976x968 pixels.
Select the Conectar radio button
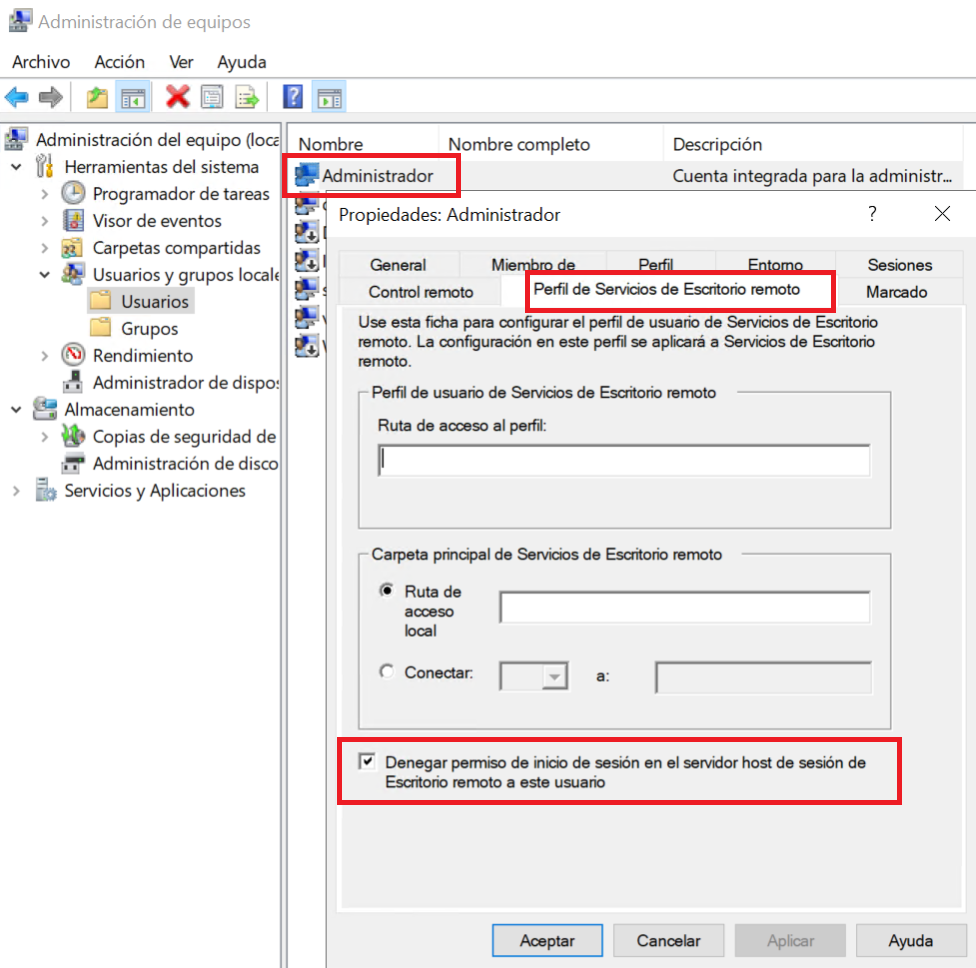point(387,673)
